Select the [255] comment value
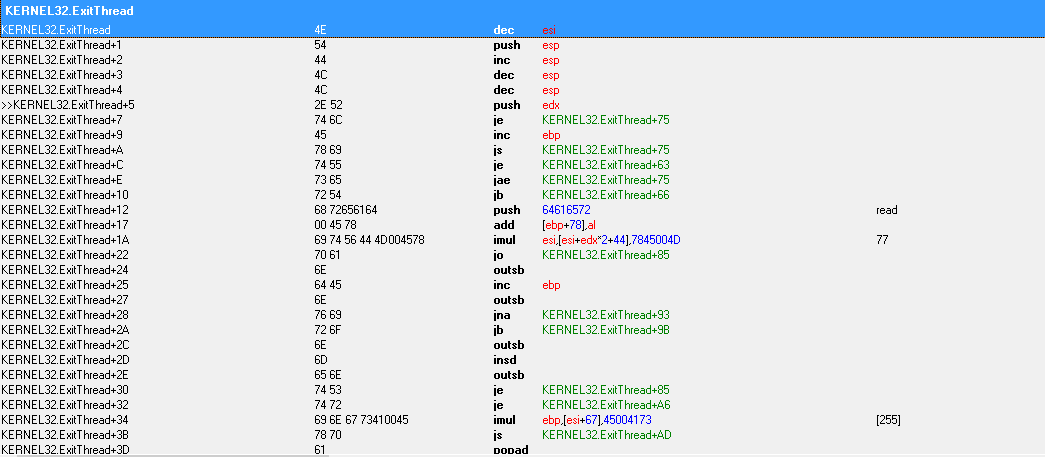Image resolution: width=1045 pixels, height=457 pixels. tap(888, 420)
